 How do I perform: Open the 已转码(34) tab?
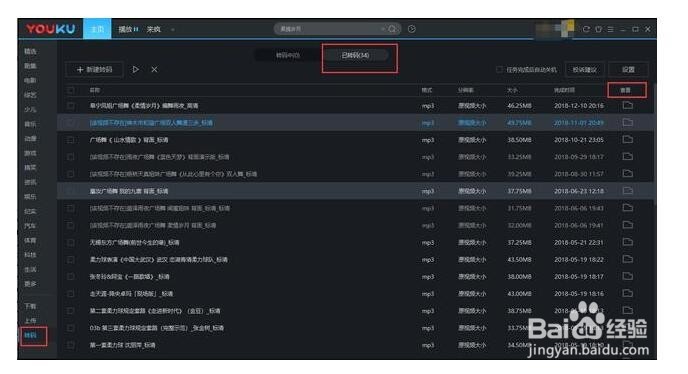355,55
